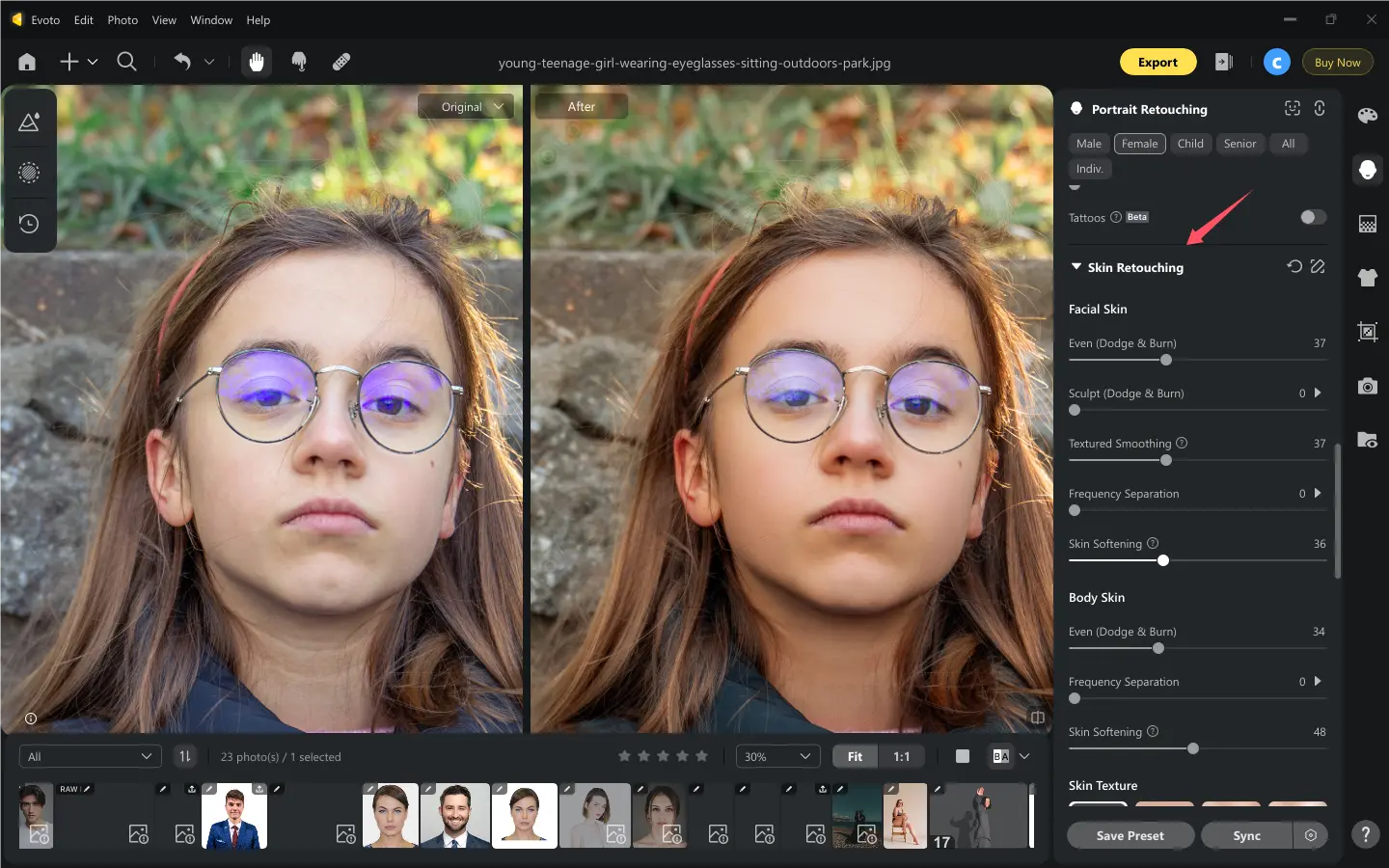
Task: Open the add photo dropdown arrow
Action: point(93,62)
